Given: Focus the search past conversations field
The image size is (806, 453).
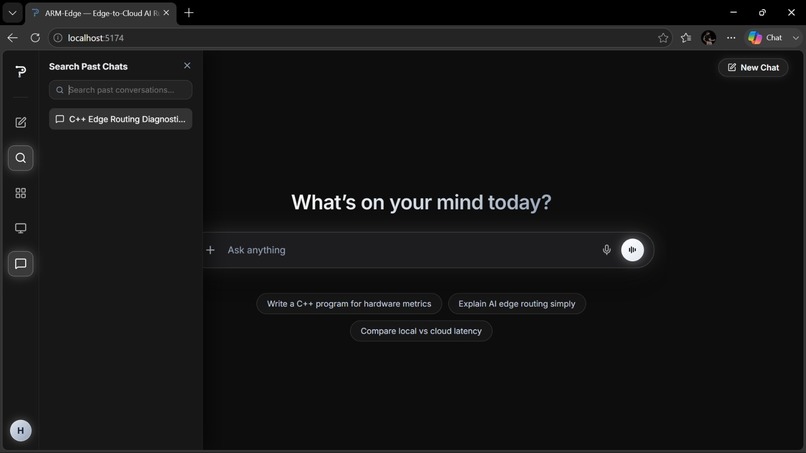Looking at the screenshot, I should point(121,89).
